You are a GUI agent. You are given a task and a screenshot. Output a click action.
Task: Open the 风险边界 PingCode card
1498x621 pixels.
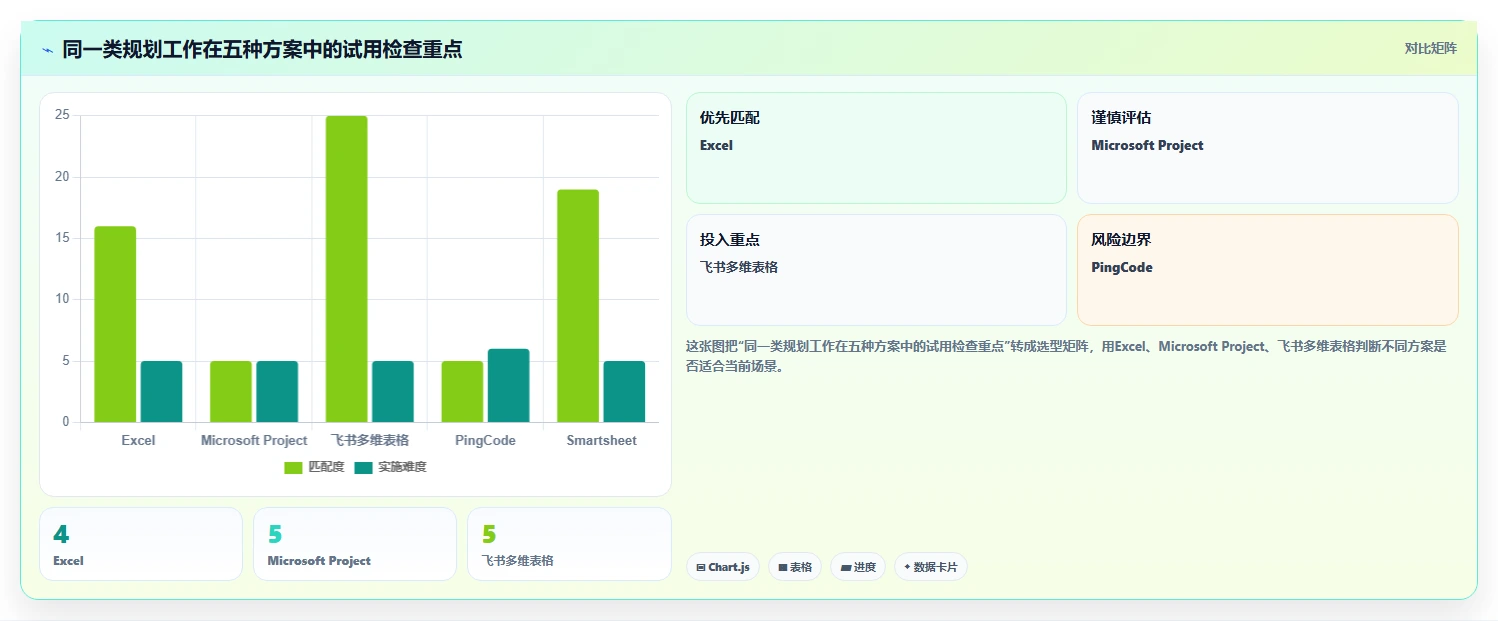[x=1268, y=270]
